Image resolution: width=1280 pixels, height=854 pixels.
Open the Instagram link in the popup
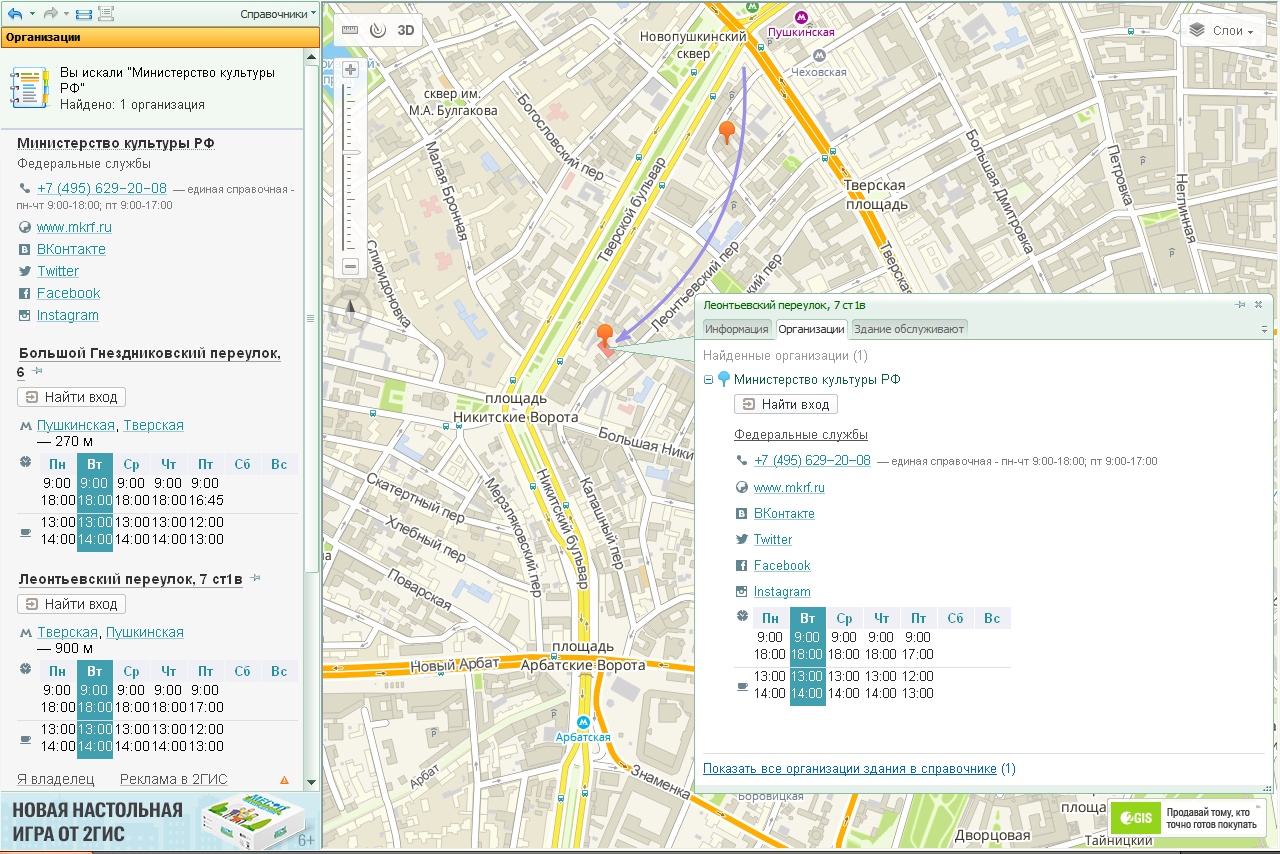782,591
